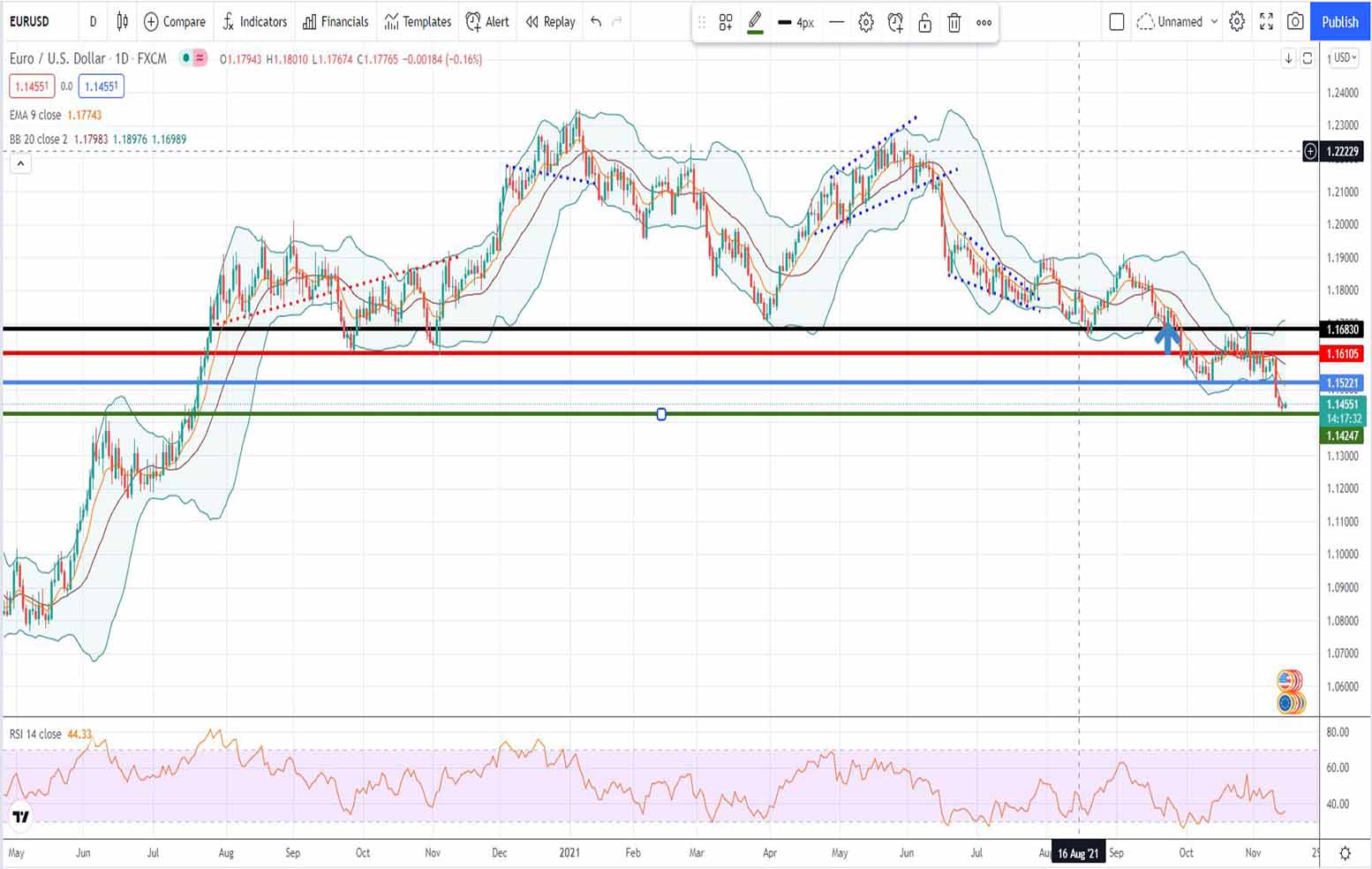Image resolution: width=1372 pixels, height=869 pixels.
Task: Open the USD currency dropdown
Action: coord(1345,57)
